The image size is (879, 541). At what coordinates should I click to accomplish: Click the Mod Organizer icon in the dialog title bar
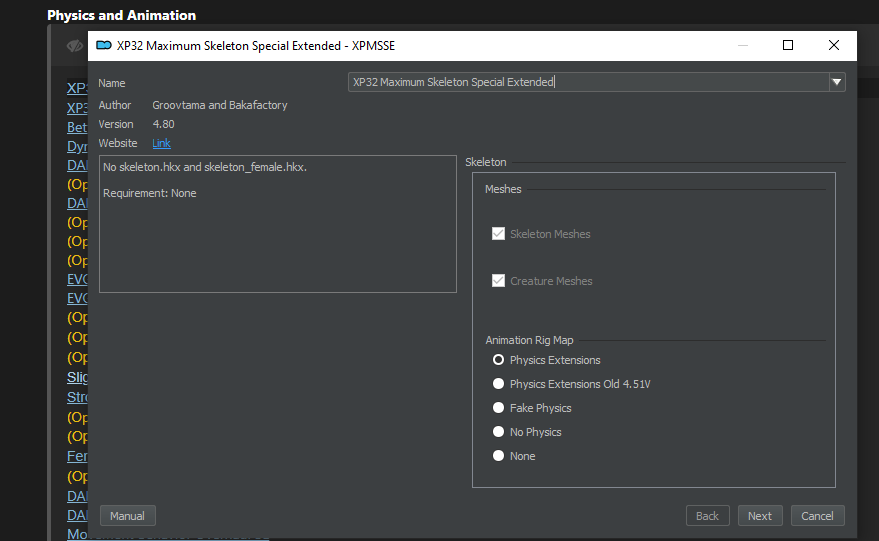[104, 45]
